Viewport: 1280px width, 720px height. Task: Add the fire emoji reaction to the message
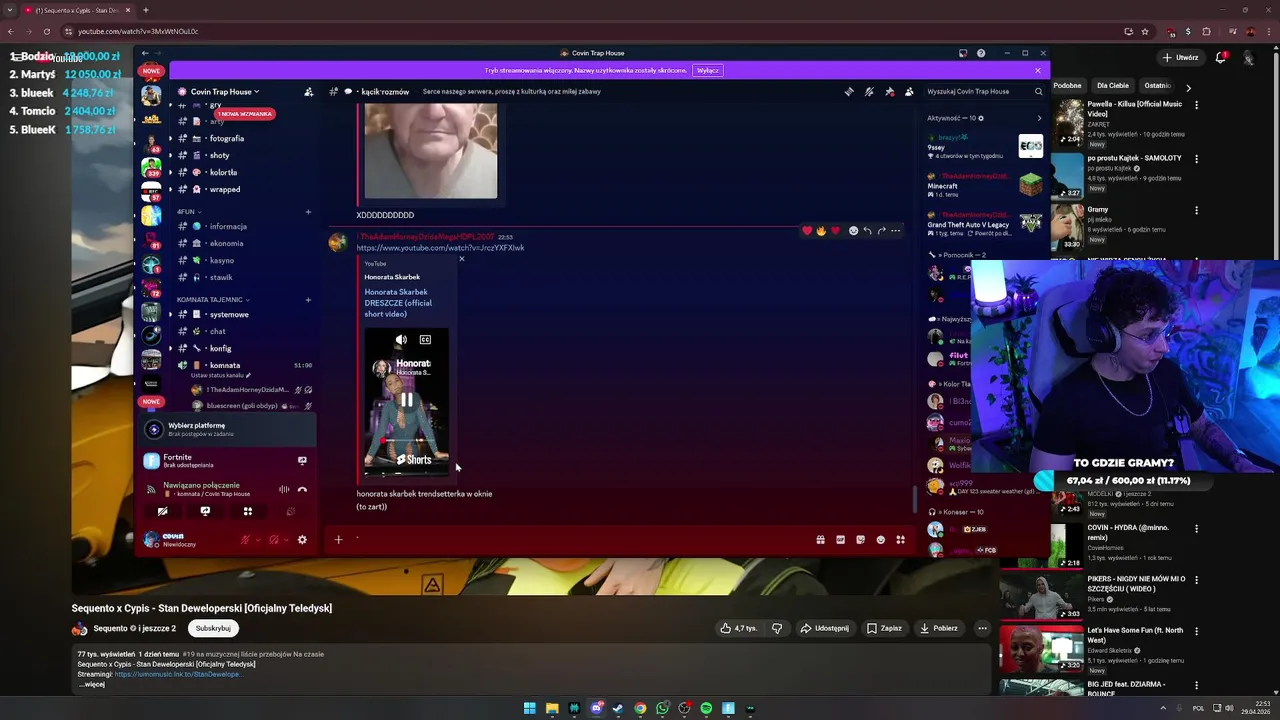point(821,230)
